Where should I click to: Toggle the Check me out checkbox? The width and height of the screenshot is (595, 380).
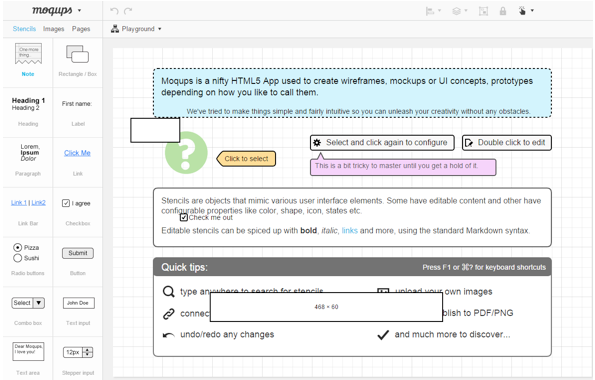pyautogui.click(x=184, y=217)
